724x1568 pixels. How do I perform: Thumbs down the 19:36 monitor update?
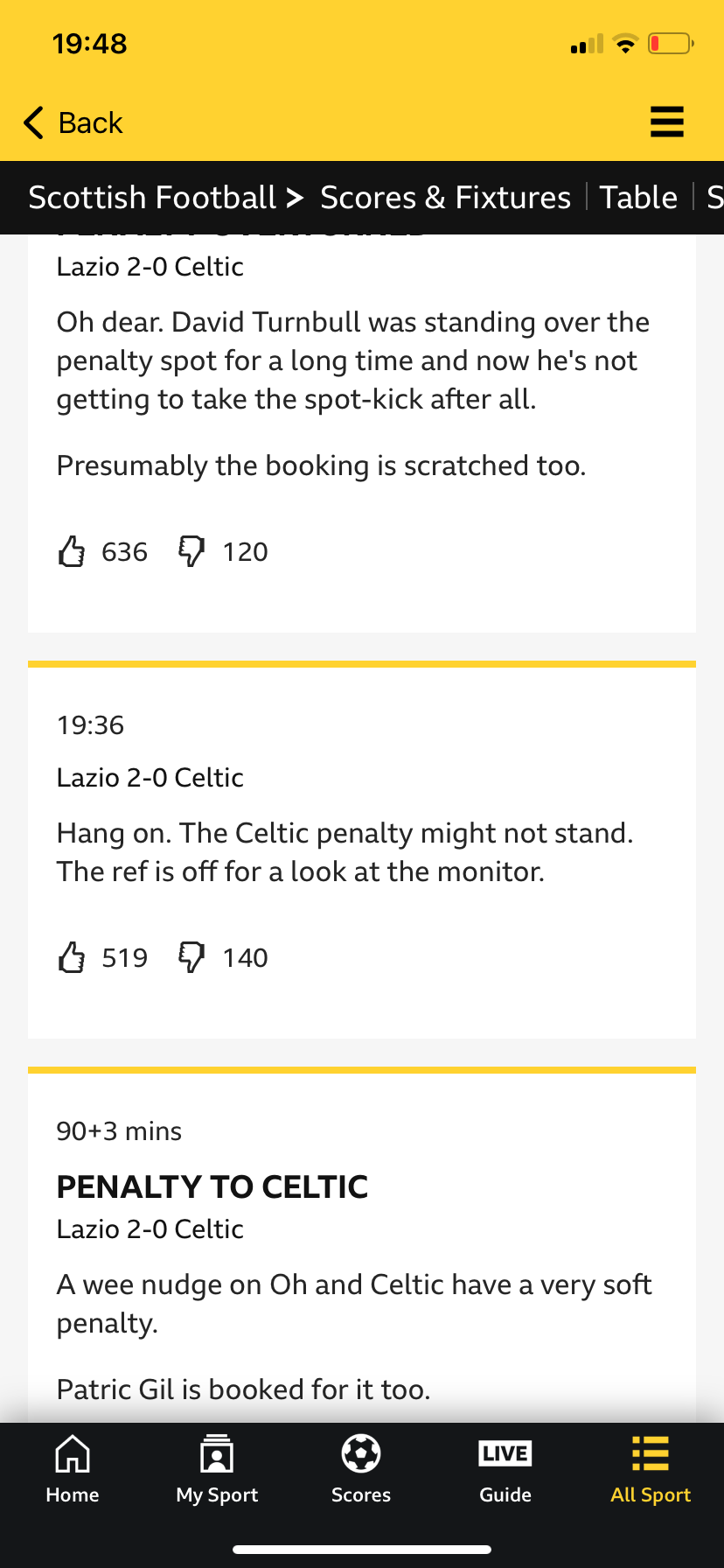click(191, 957)
